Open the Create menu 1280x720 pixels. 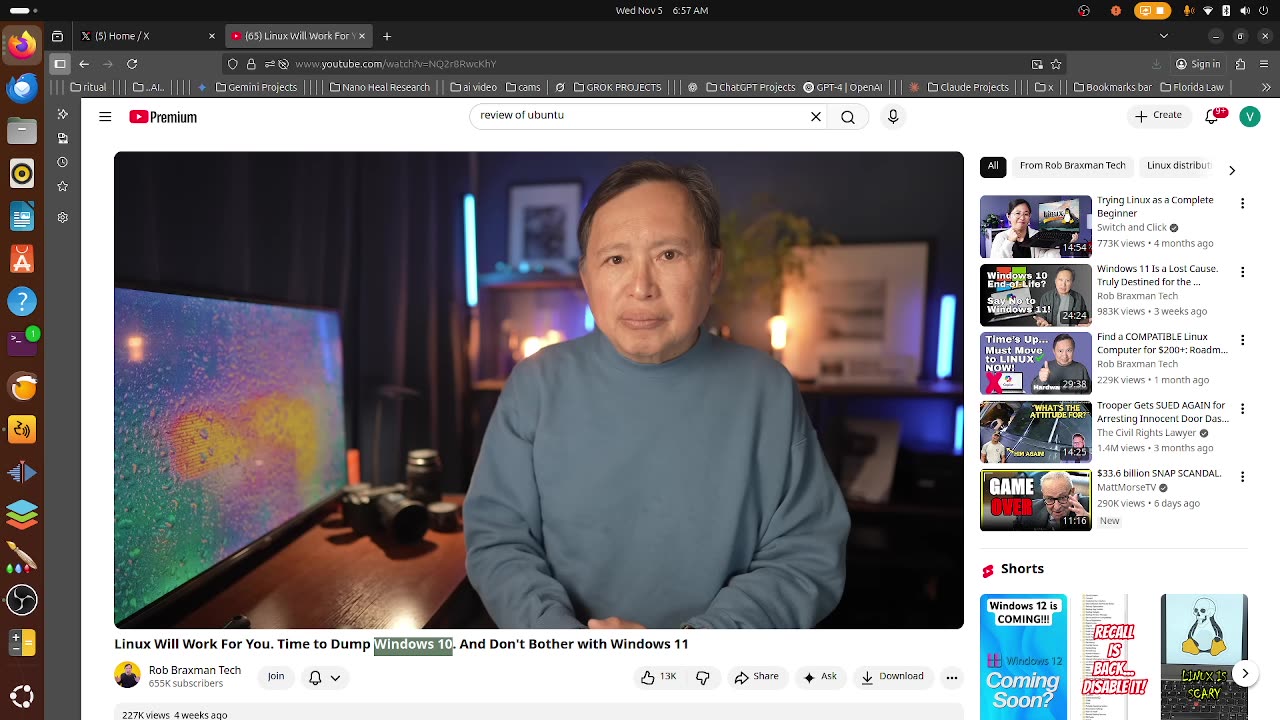(x=1158, y=116)
